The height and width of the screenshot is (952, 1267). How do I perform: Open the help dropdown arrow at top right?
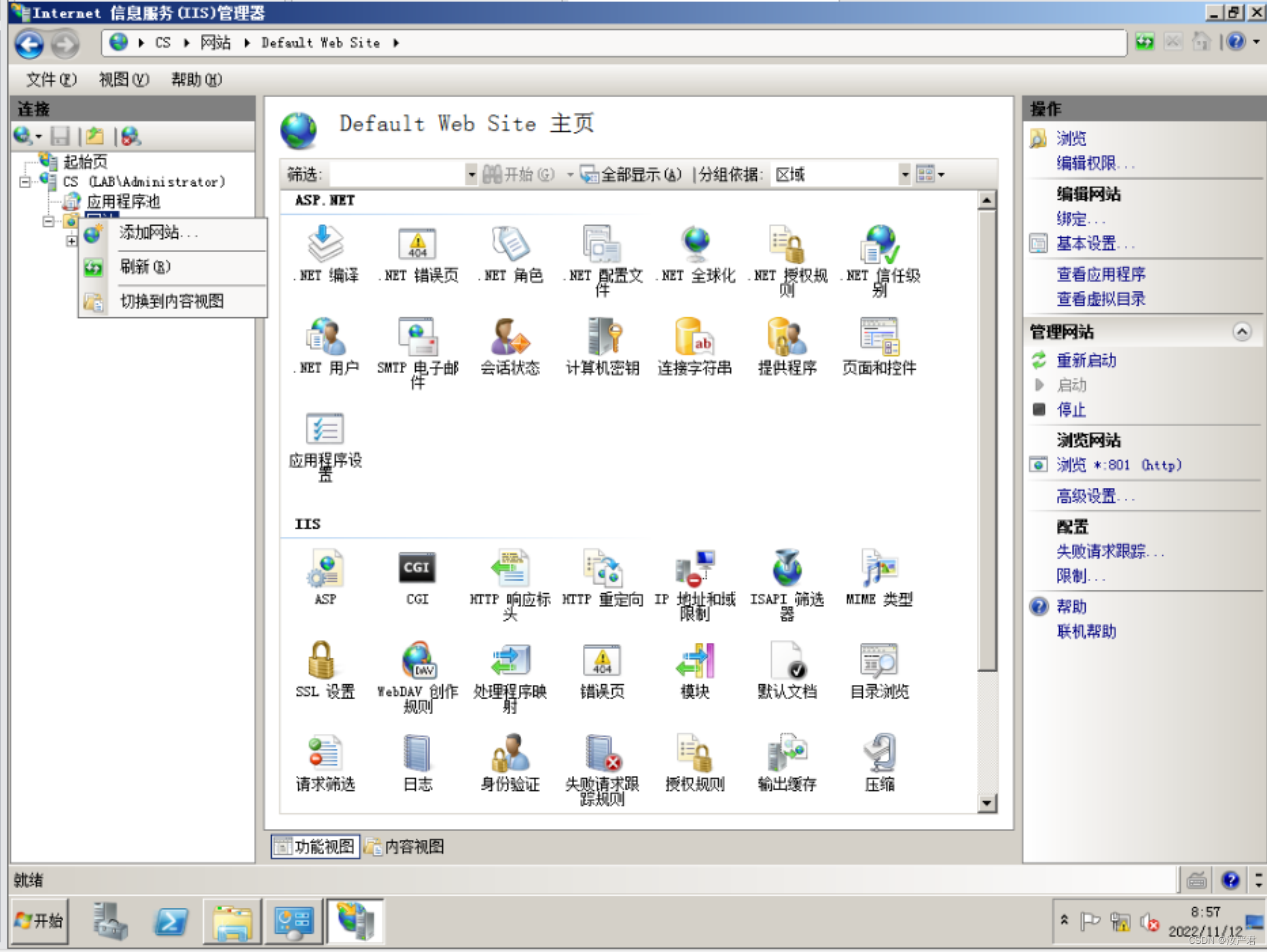pos(1257,42)
